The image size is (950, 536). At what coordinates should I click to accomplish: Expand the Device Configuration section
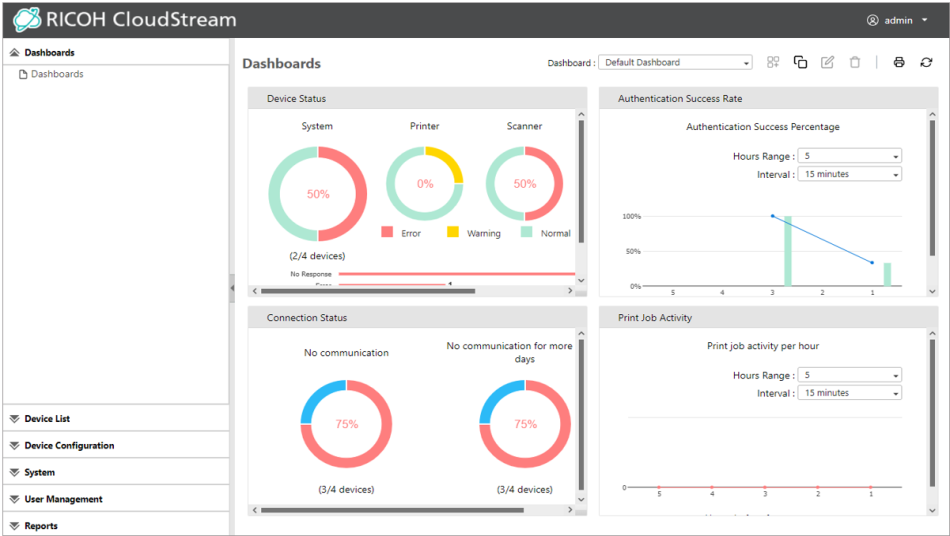tap(69, 446)
